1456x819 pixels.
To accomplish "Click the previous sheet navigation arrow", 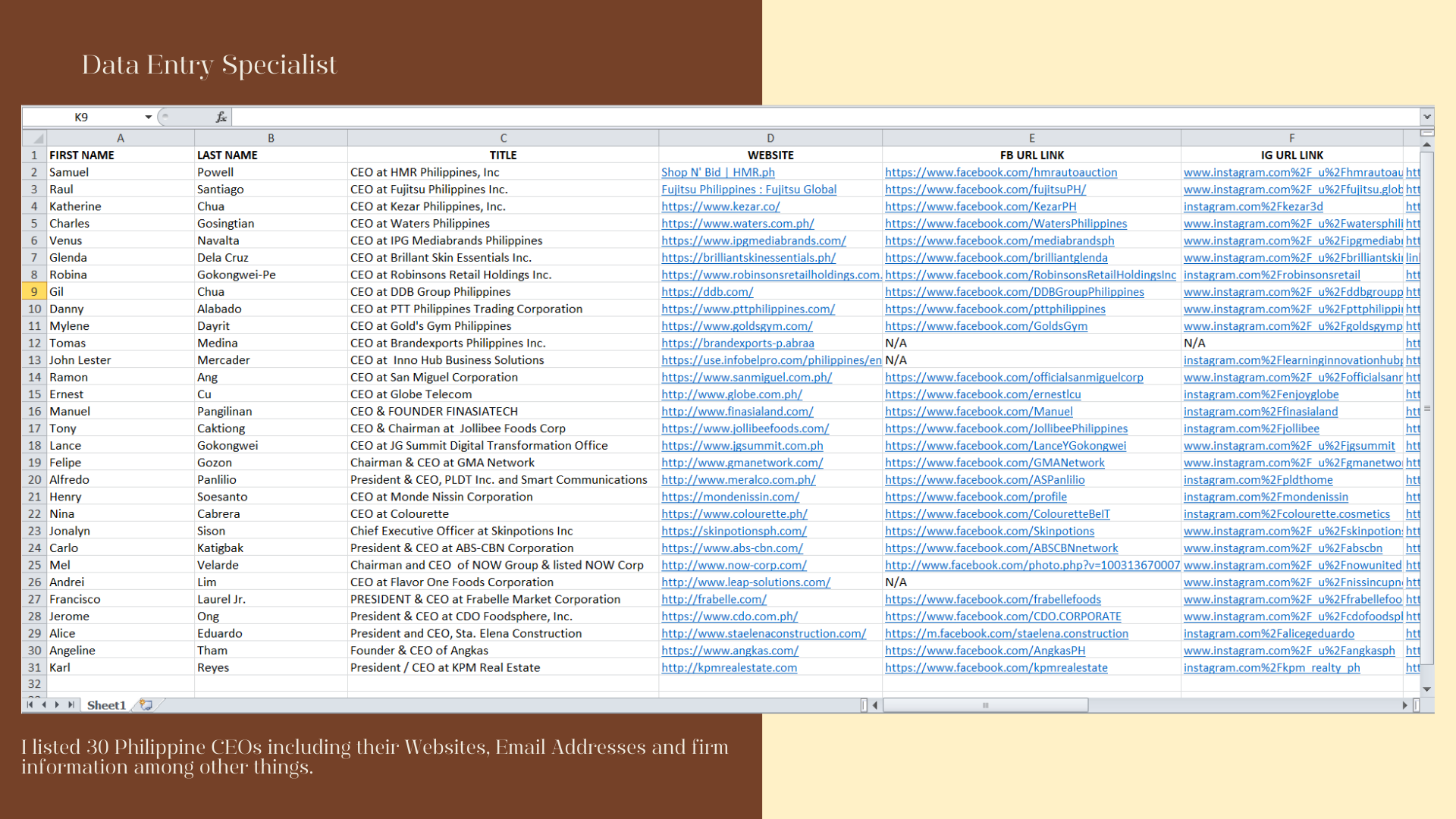I will 44,705.
